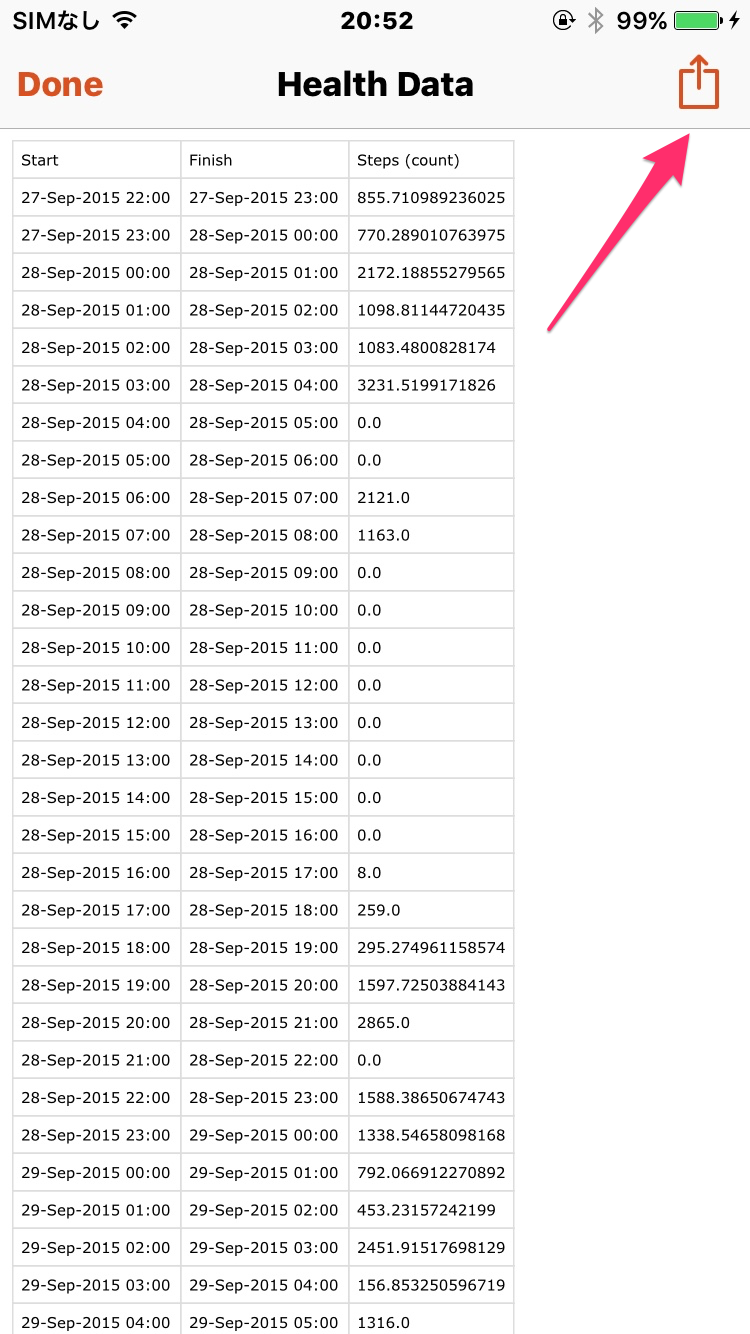Tap the 8.0 steps cell
The height and width of the screenshot is (1334, 750).
pyautogui.click(x=431, y=873)
